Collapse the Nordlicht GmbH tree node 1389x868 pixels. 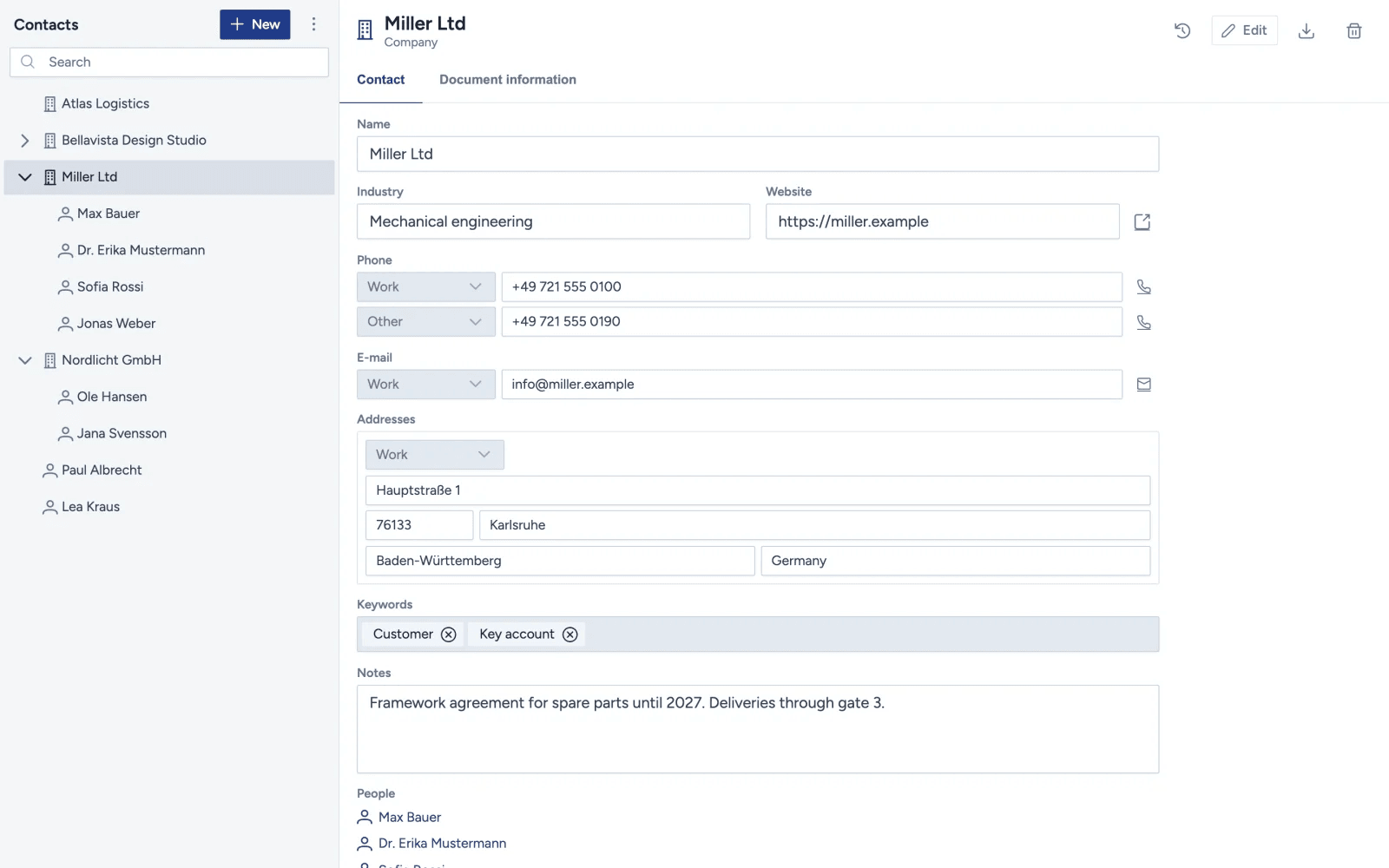24,360
